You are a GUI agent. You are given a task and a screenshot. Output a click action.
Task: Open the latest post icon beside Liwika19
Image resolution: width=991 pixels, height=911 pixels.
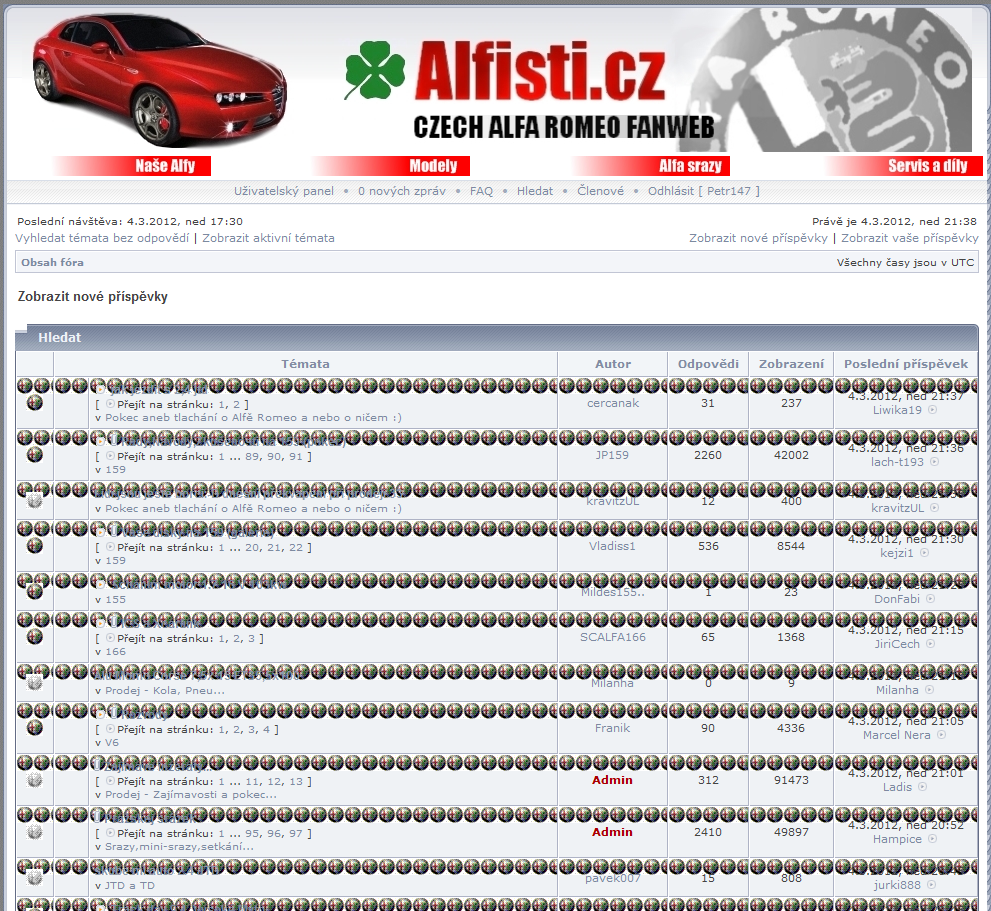[x=933, y=410]
